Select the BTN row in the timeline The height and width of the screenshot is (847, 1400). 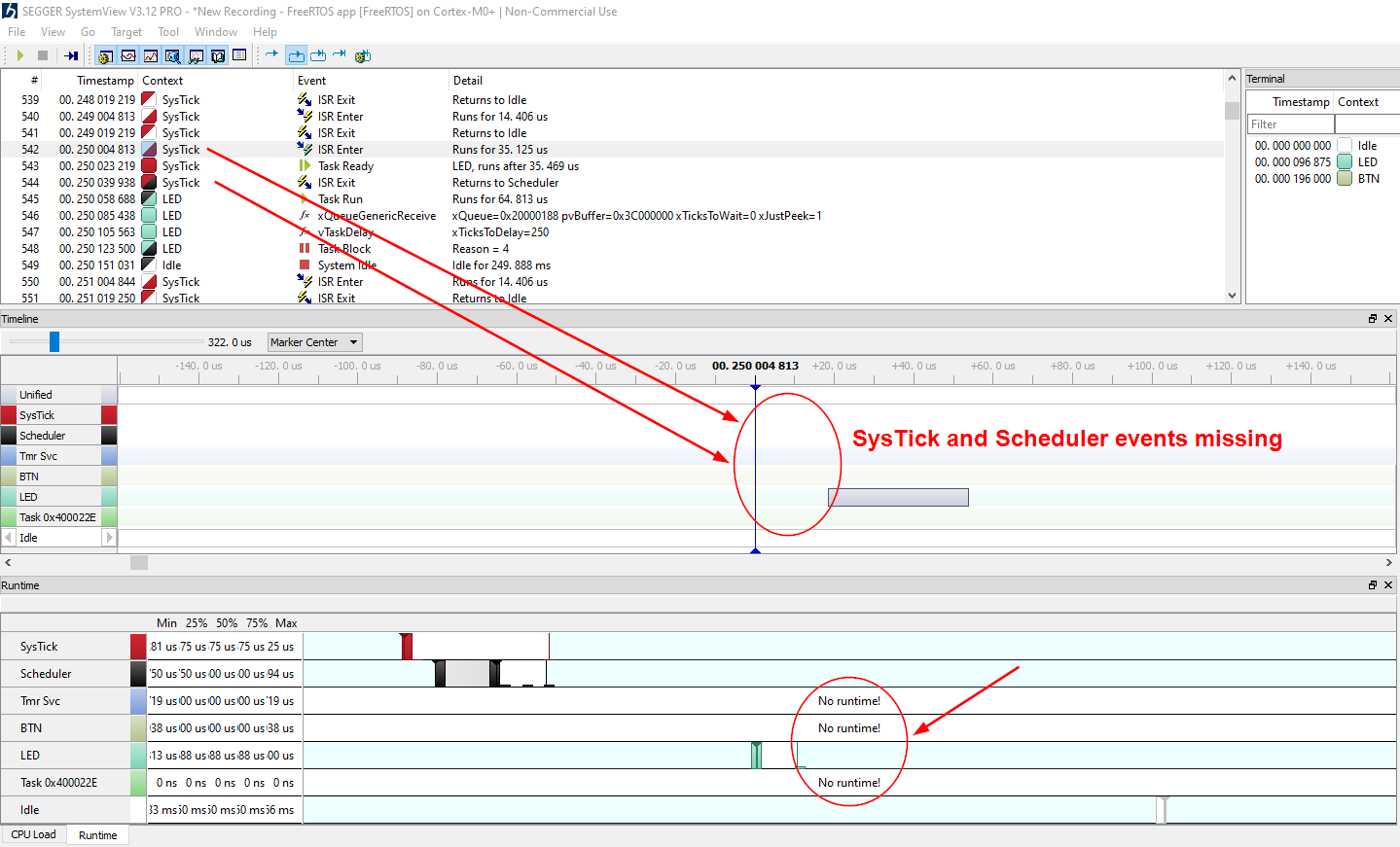click(x=58, y=476)
